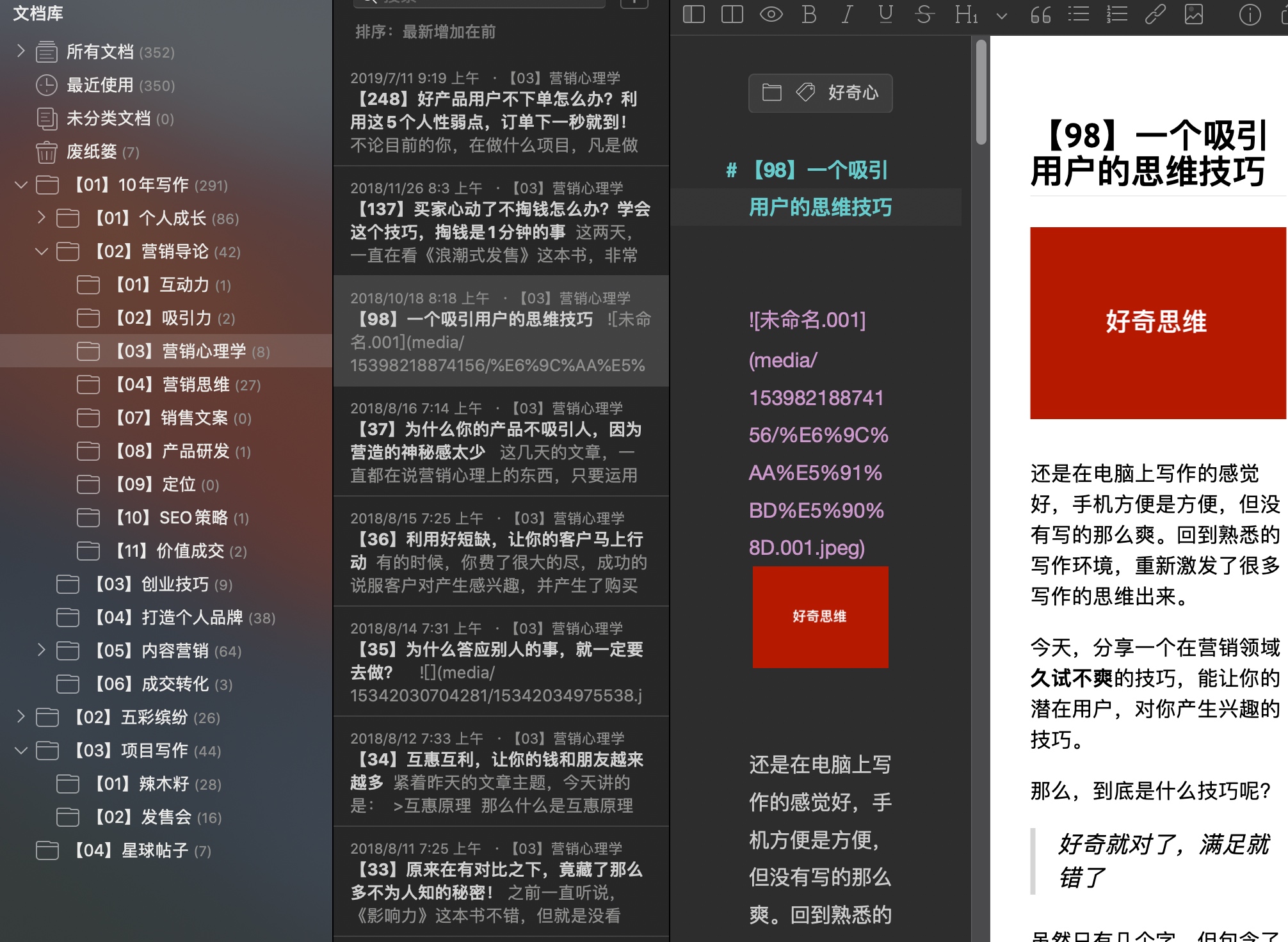
Task: Open the 【02】发售会 folder
Action: [166, 817]
